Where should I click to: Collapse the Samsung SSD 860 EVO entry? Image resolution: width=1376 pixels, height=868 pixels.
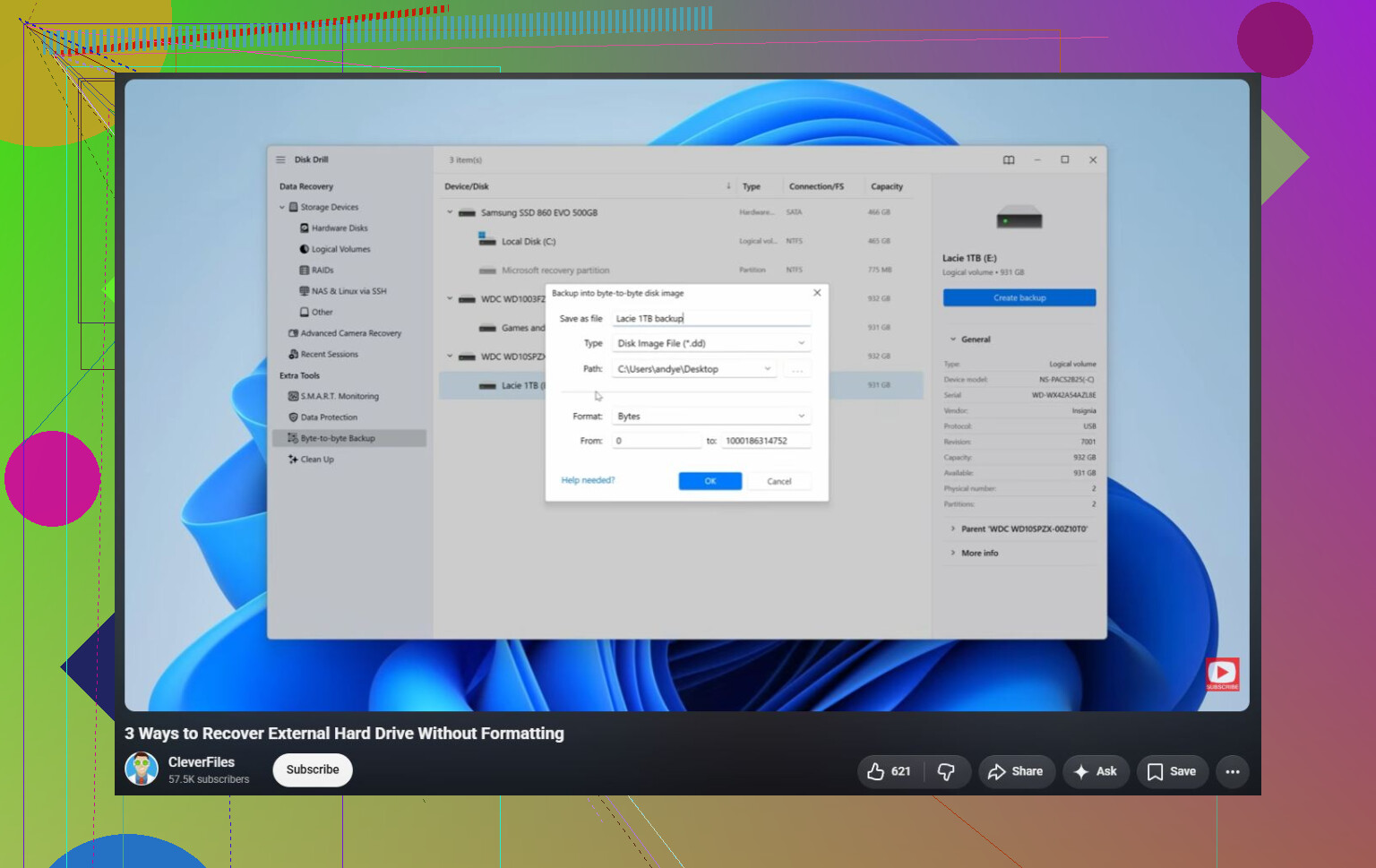click(x=450, y=212)
